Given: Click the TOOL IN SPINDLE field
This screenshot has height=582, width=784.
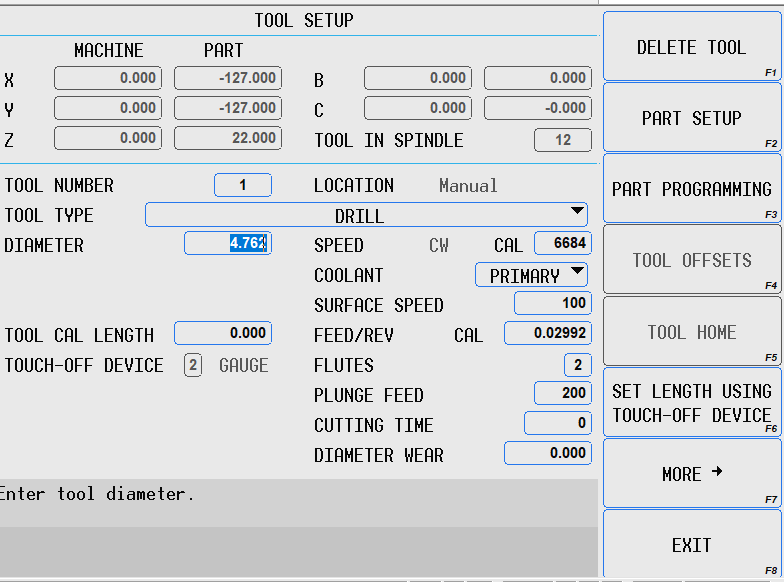Looking at the screenshot, I should pos(562,140).
